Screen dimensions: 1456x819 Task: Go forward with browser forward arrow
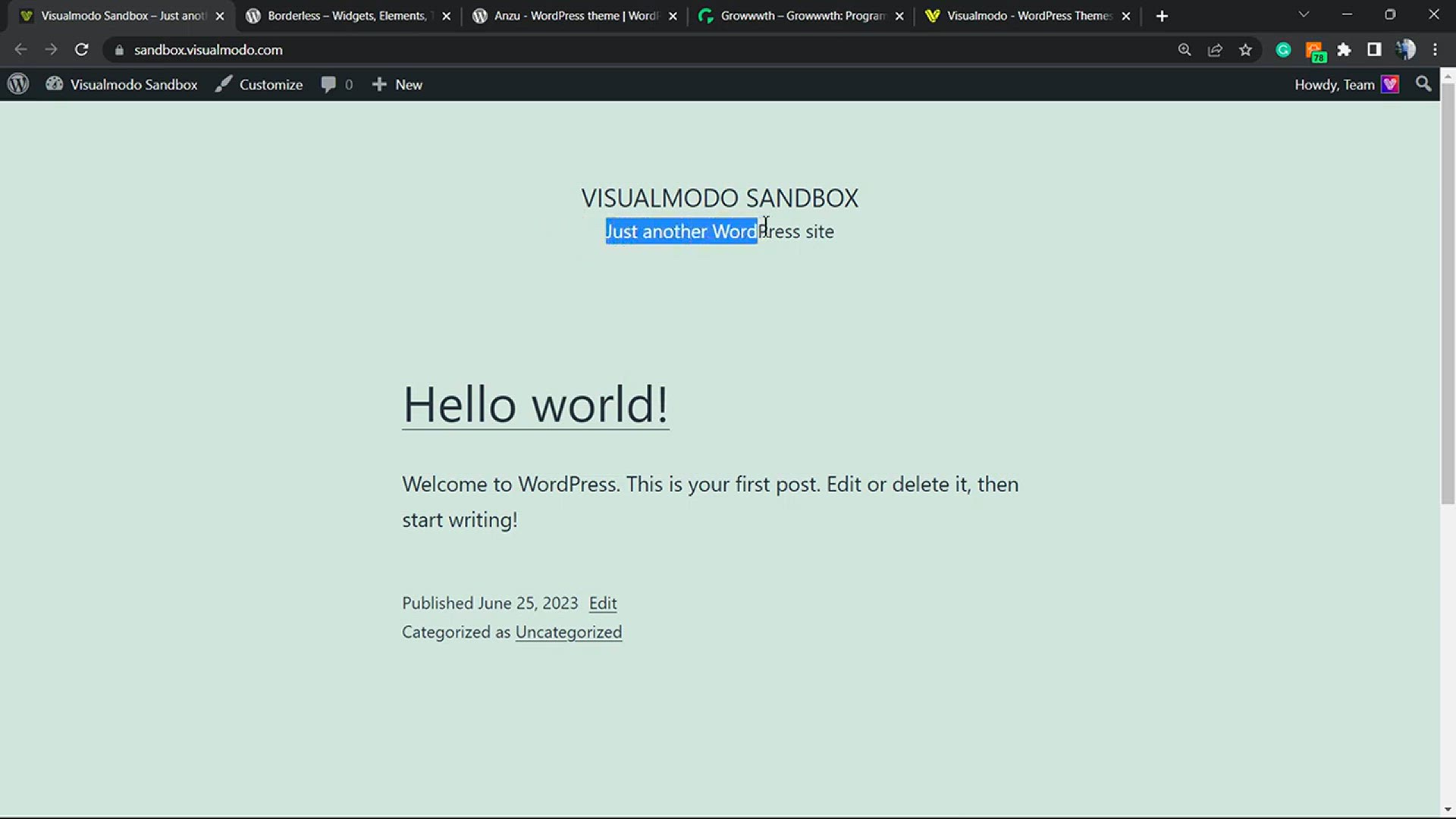(51, 49)
